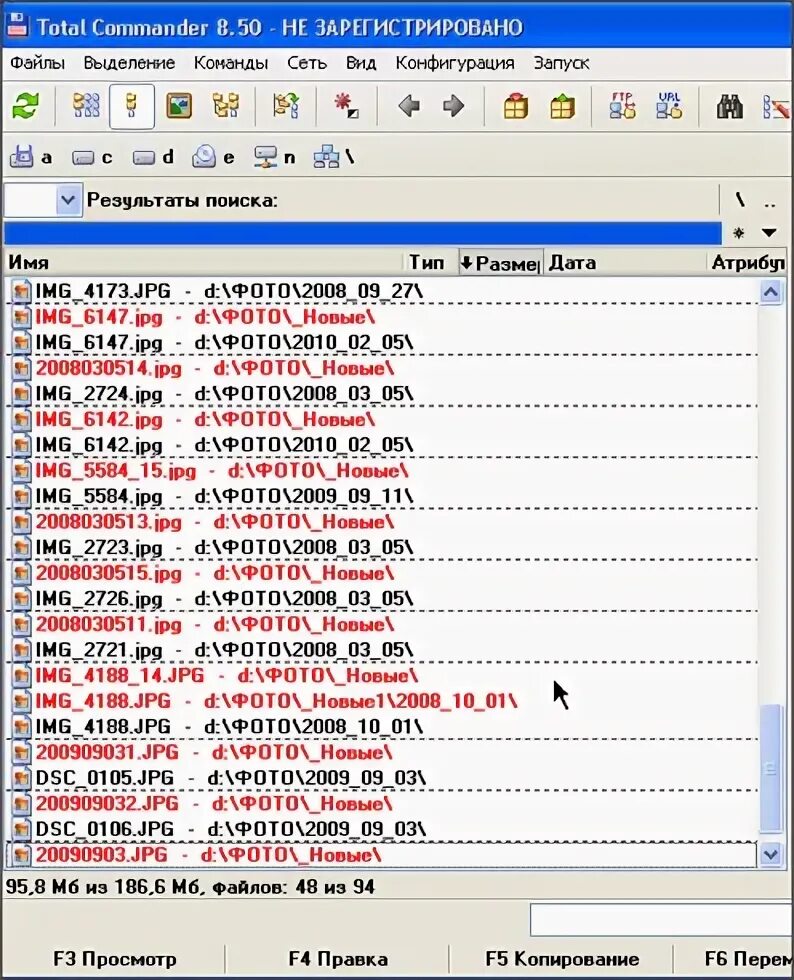Screen dimensions: 794x980
Task: Click the red star select-files icon
Action: click(x=346, y=106)
